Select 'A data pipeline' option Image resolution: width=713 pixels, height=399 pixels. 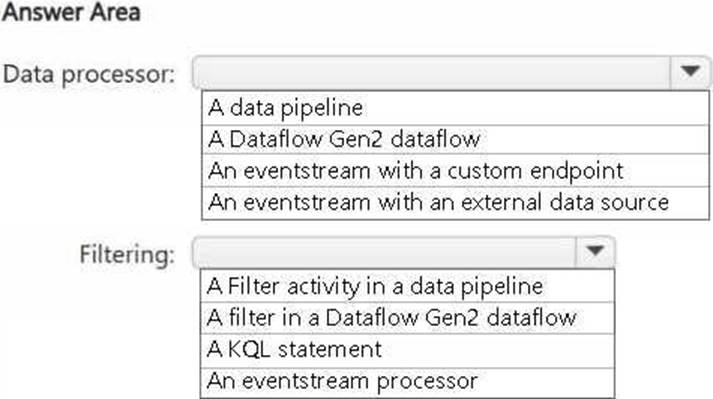(x=455, y=108)
